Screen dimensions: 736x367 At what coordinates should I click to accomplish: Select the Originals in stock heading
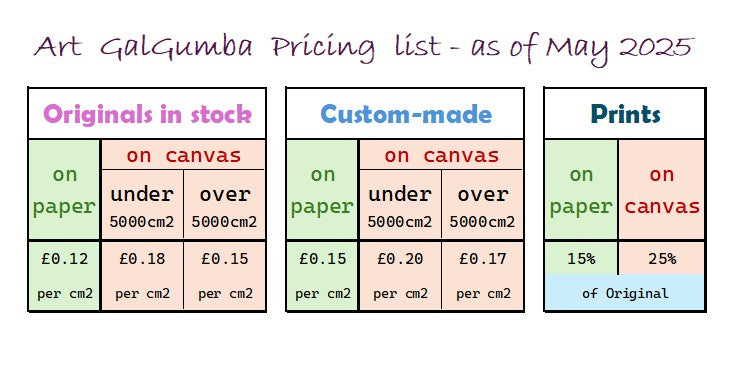(147, 114)
